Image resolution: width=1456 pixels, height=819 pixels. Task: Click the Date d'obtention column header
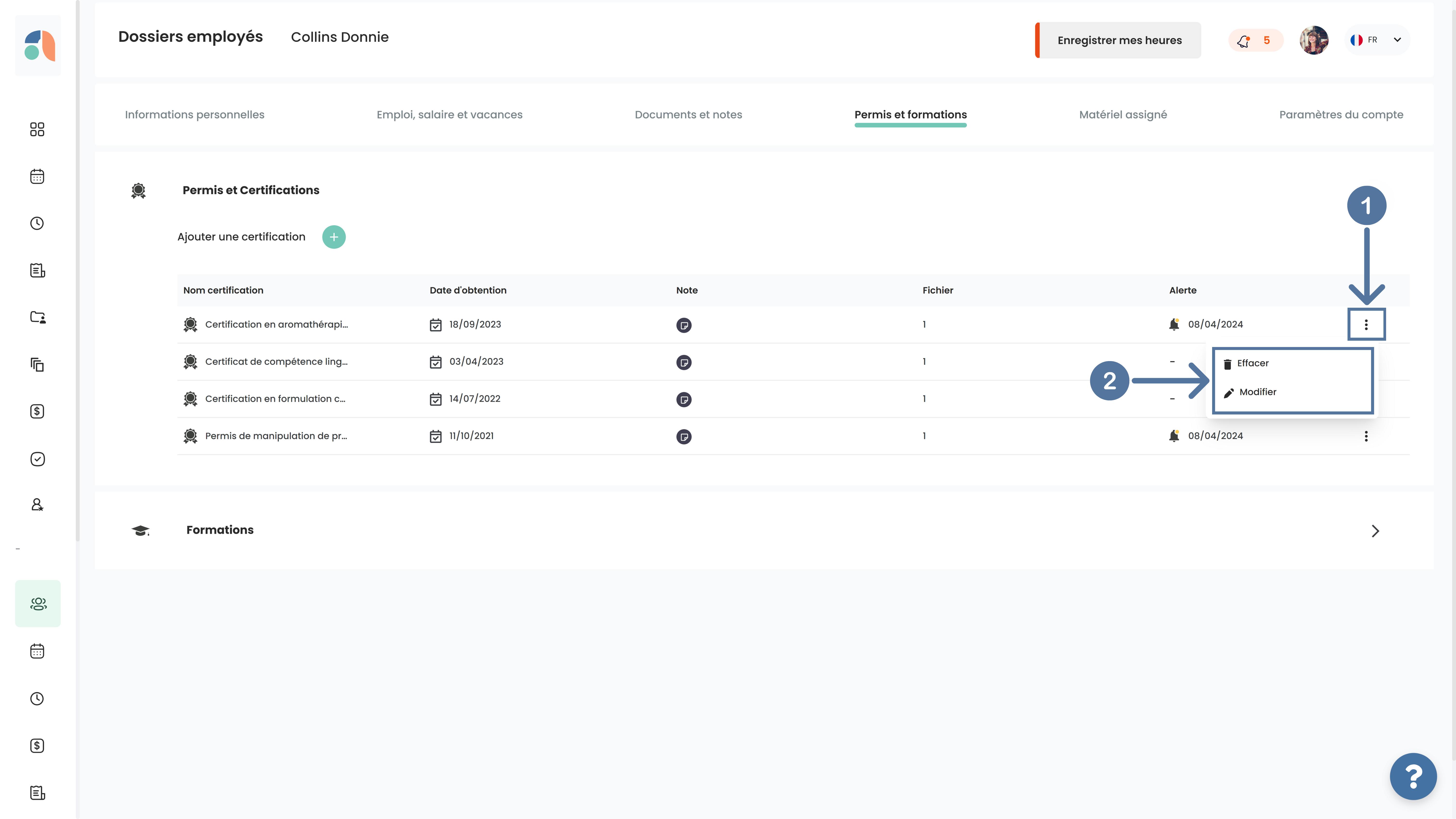(468, 290)
